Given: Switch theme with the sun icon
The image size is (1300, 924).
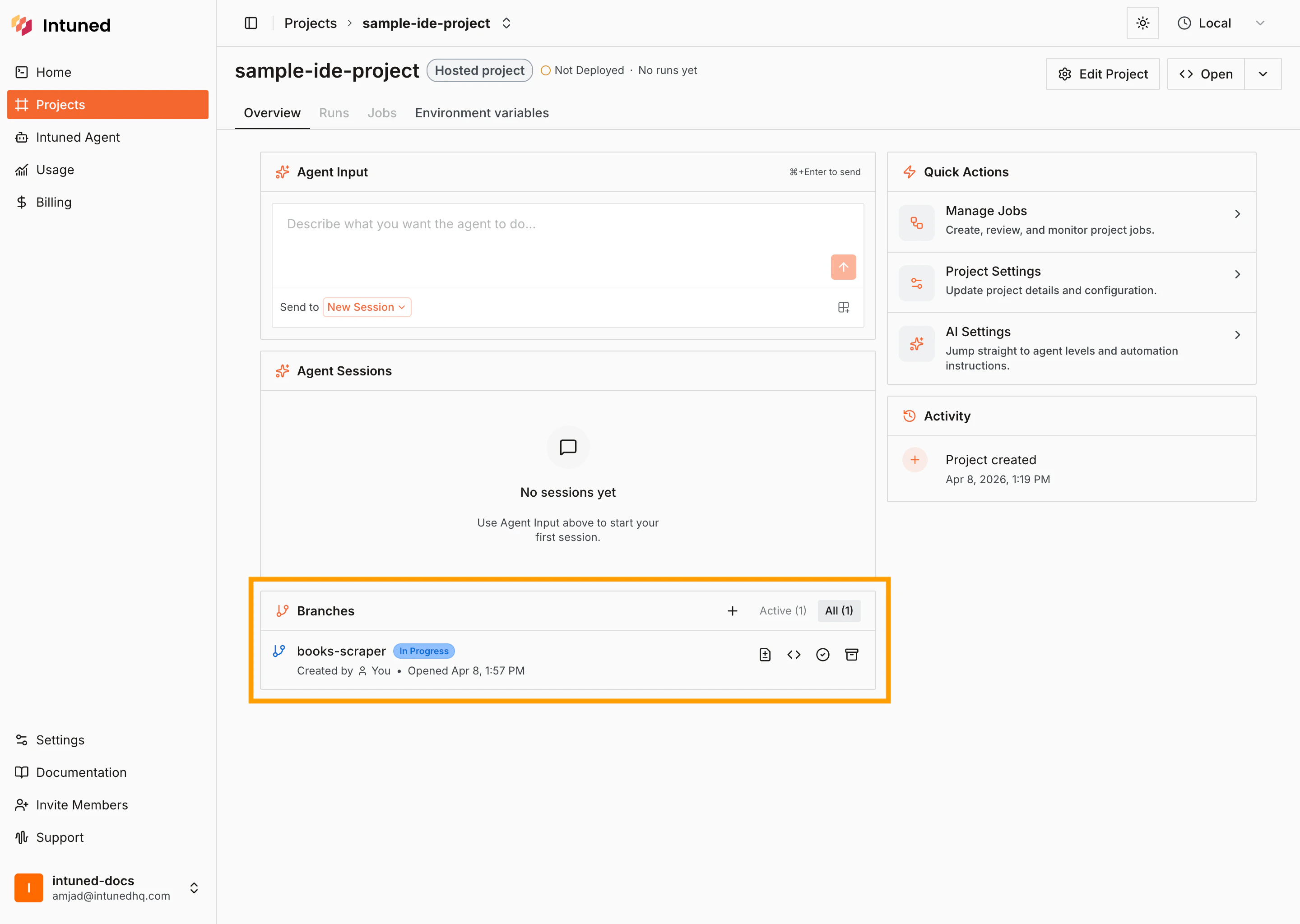Looking at the screenshot, I should point(1142,23).
